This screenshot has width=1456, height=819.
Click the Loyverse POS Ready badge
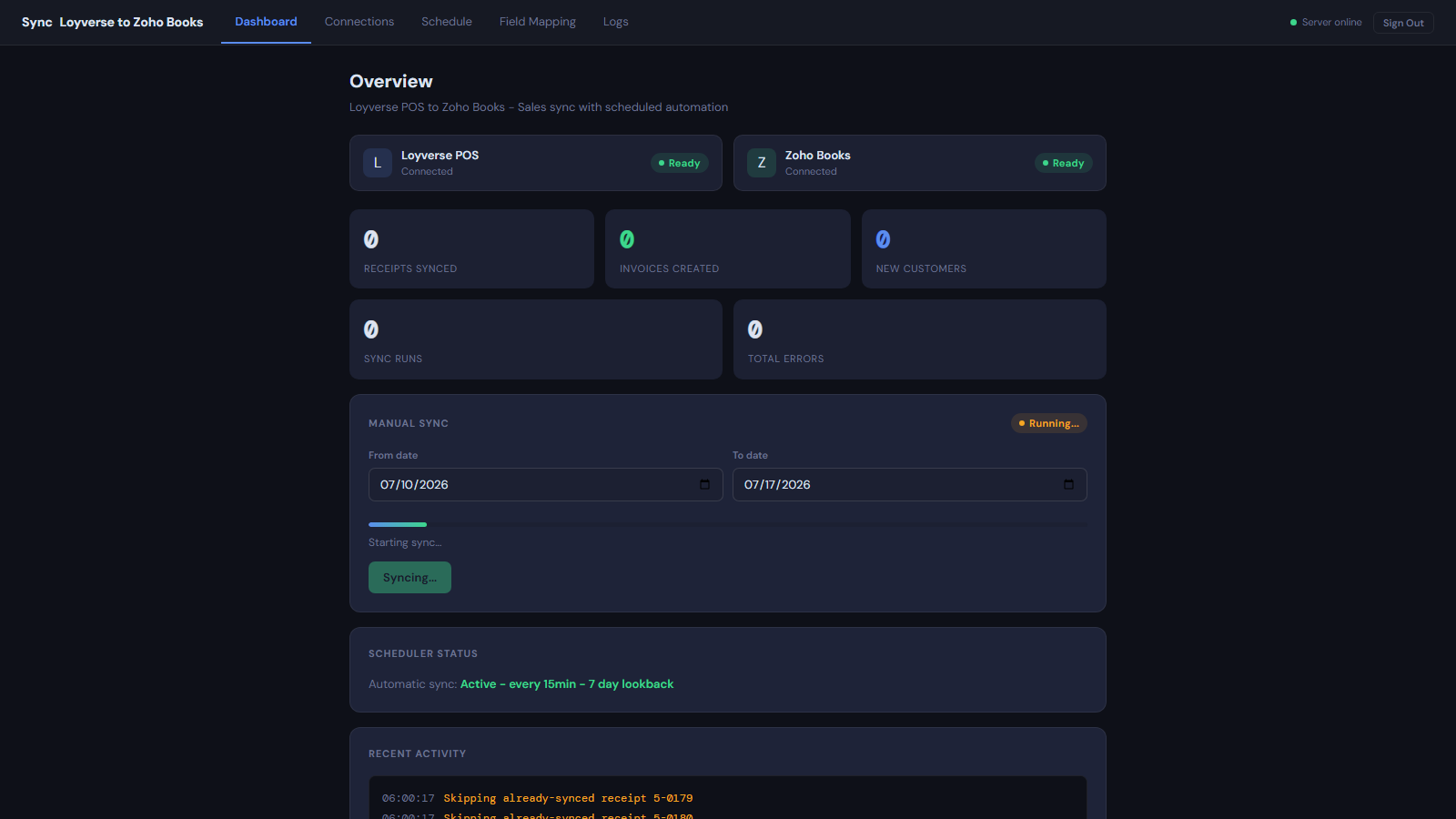coord(680,163)
